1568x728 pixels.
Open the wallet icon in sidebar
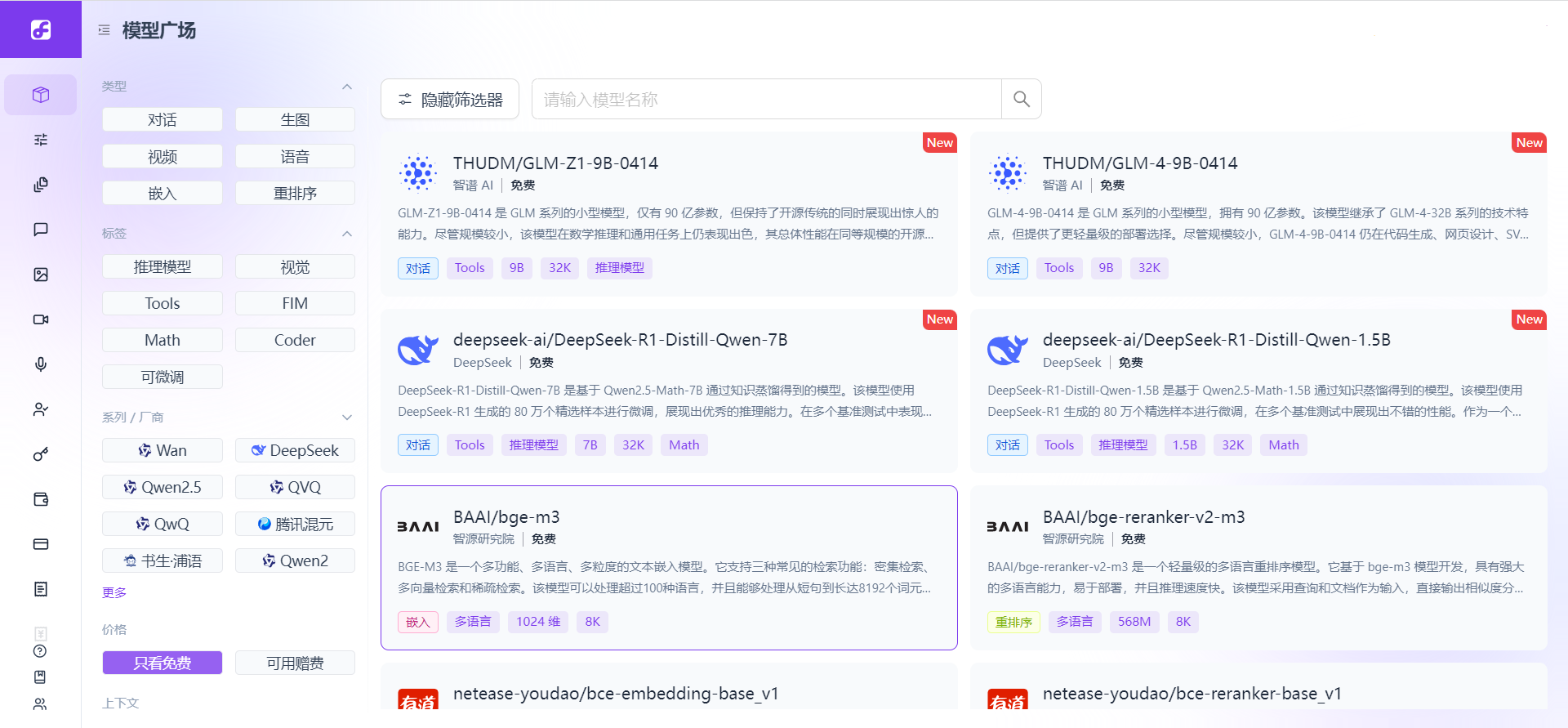41,499
